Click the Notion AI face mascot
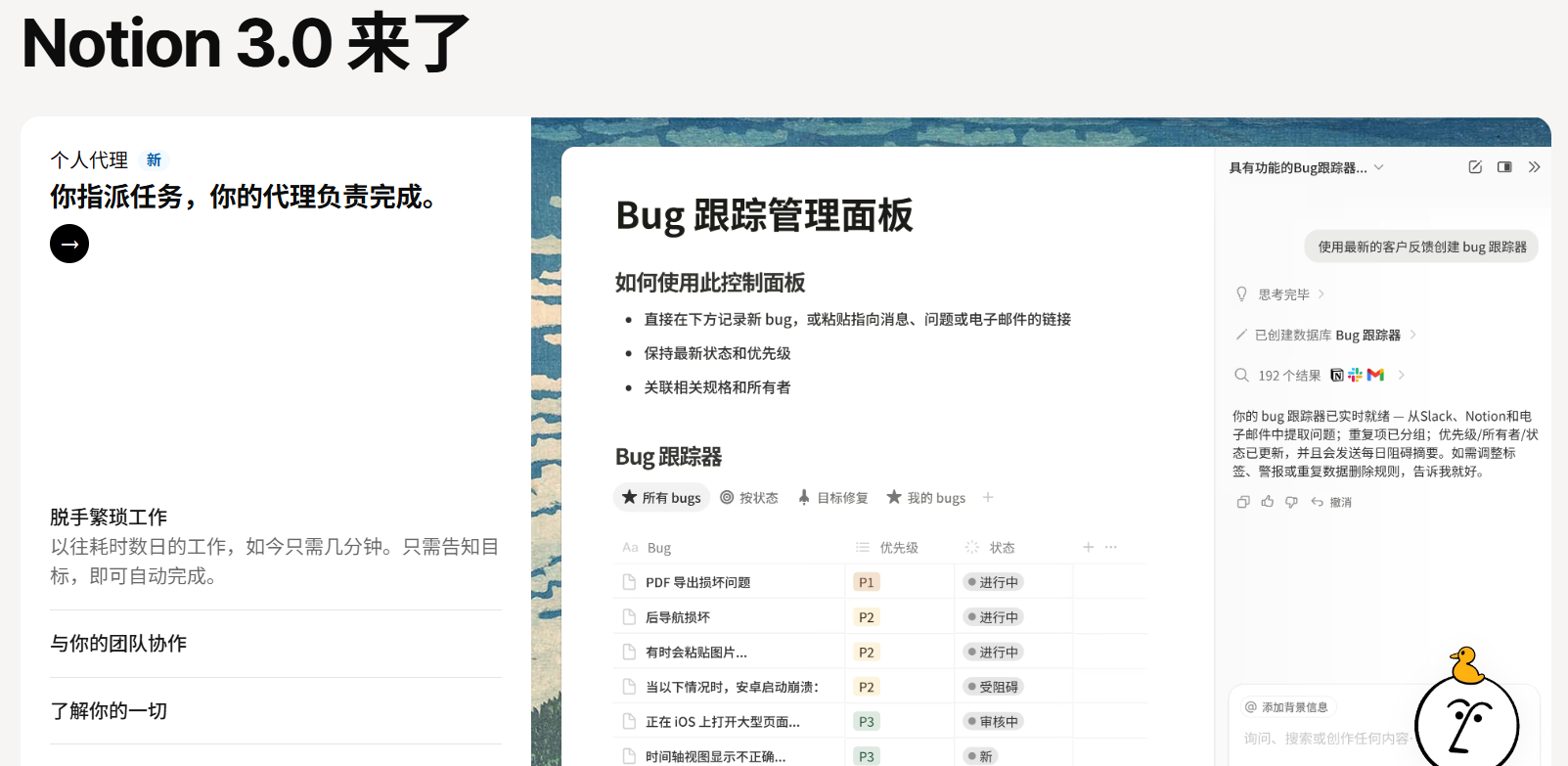The height and width of the screenshot is (766, 1568). click(x=1467, y=722)
